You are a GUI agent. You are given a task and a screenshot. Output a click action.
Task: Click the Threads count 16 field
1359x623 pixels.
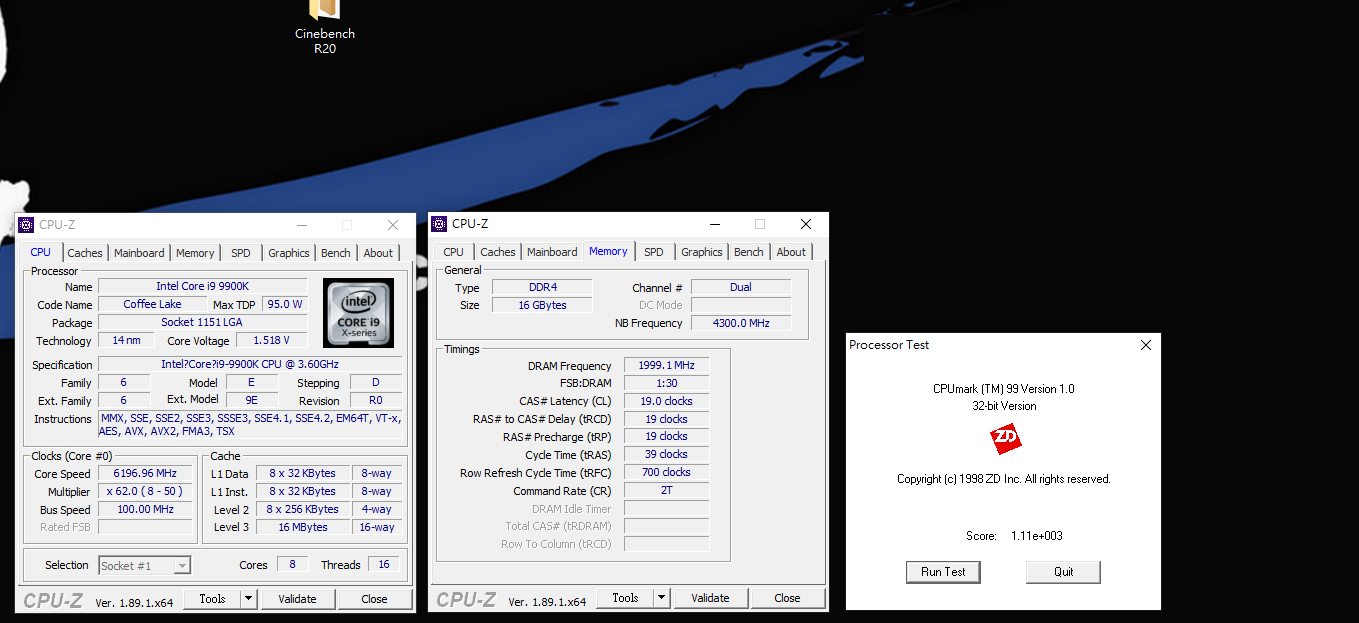384,565
